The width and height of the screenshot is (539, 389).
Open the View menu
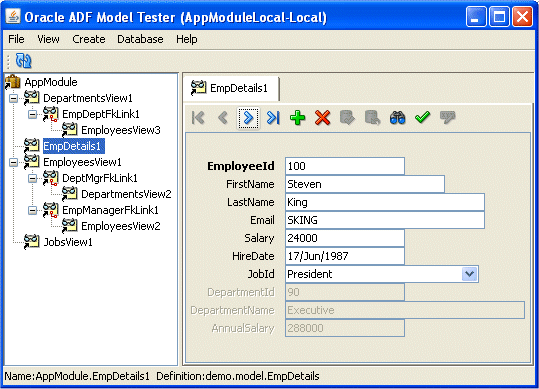[48, 39]
